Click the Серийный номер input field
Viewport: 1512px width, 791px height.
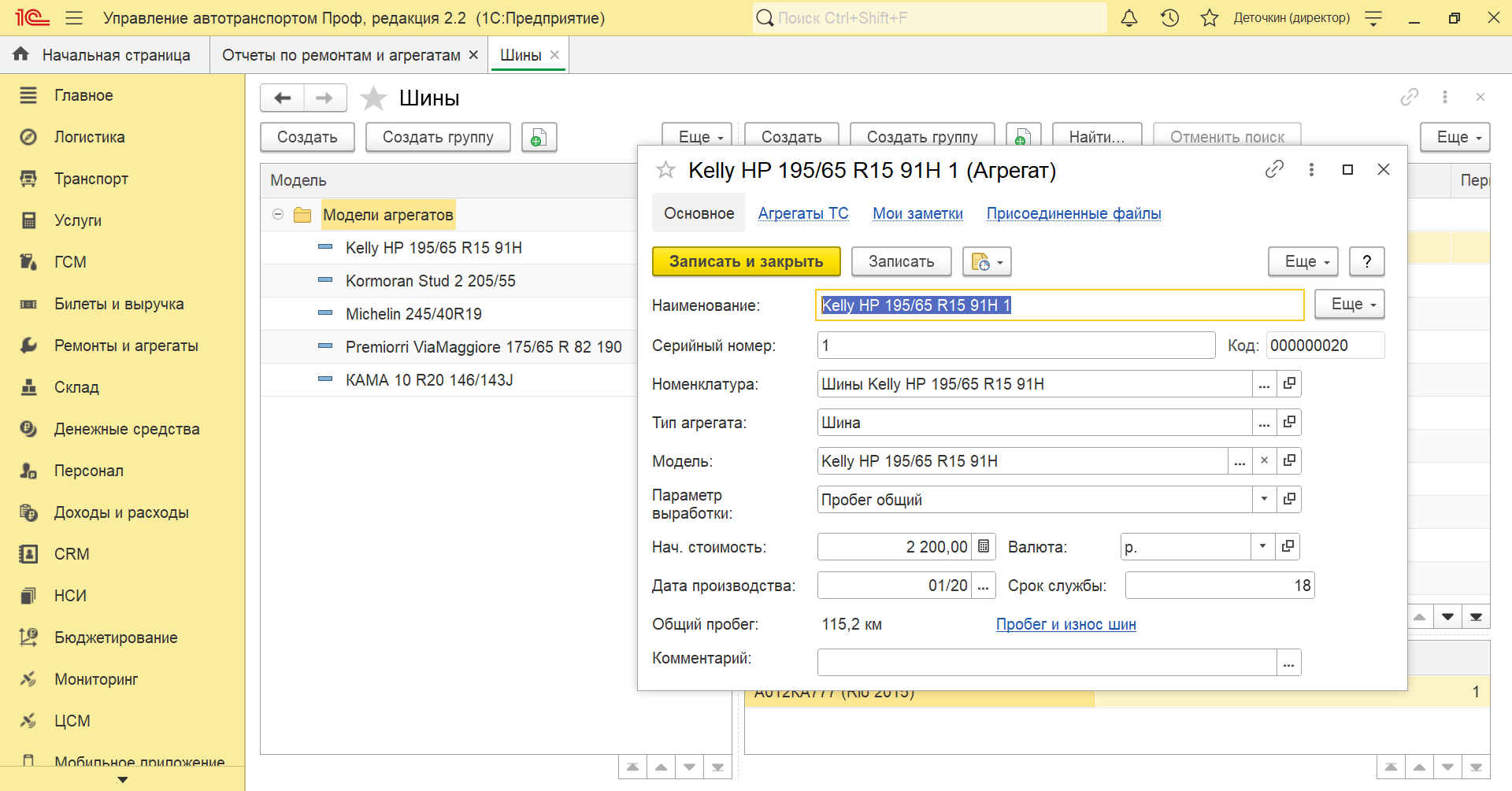(x=1016, y=346)
